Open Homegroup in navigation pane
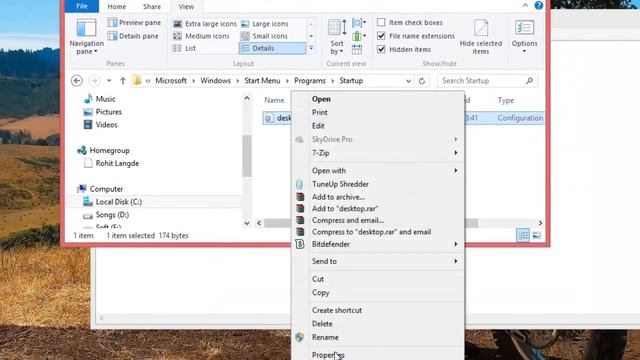Screen dimensions: 640x360 [109, 150]
